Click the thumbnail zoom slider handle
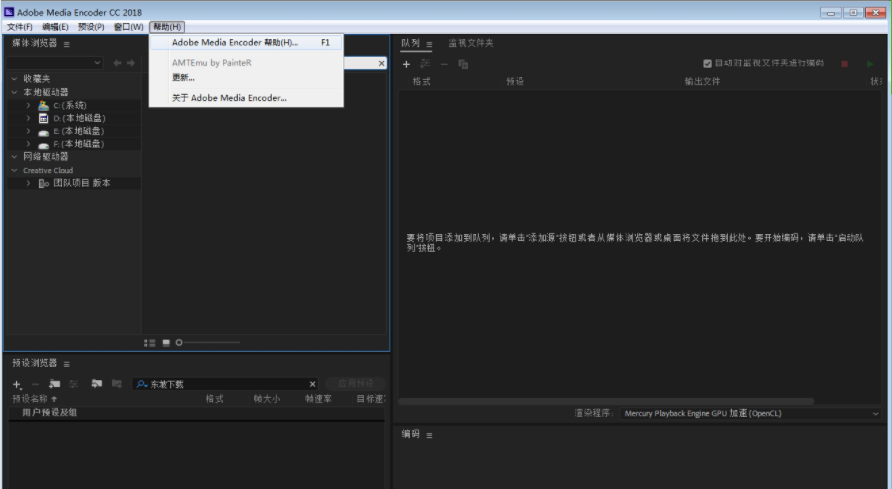 click(179, 342)
